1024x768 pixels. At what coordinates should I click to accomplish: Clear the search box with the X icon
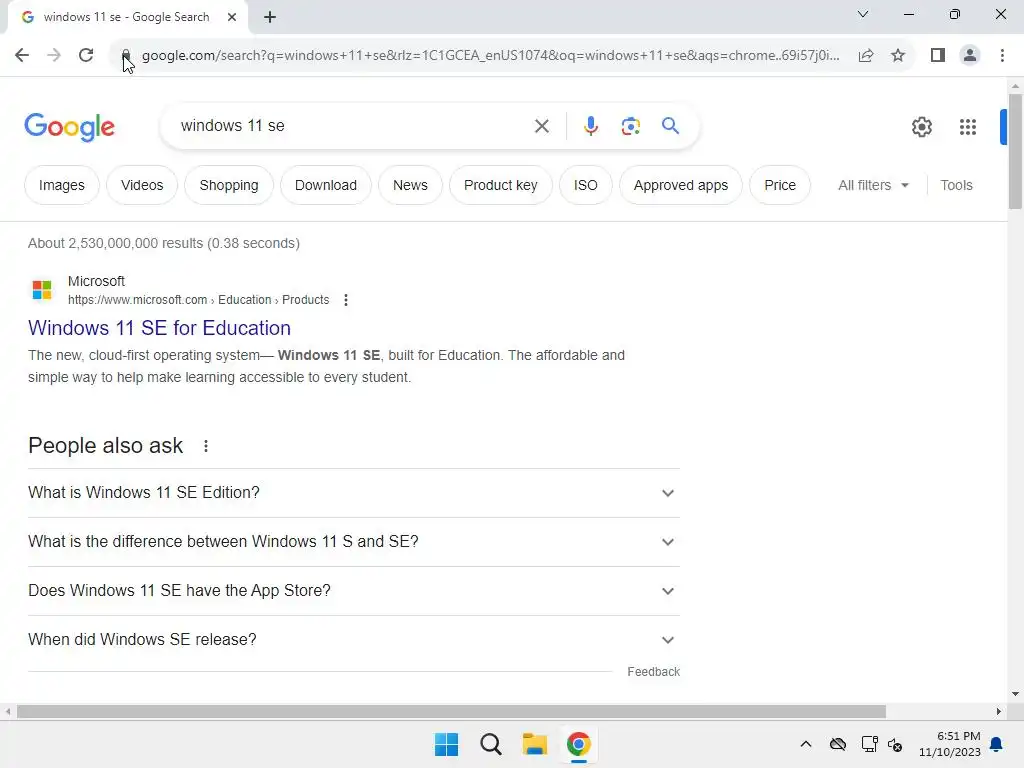[541, 126]
